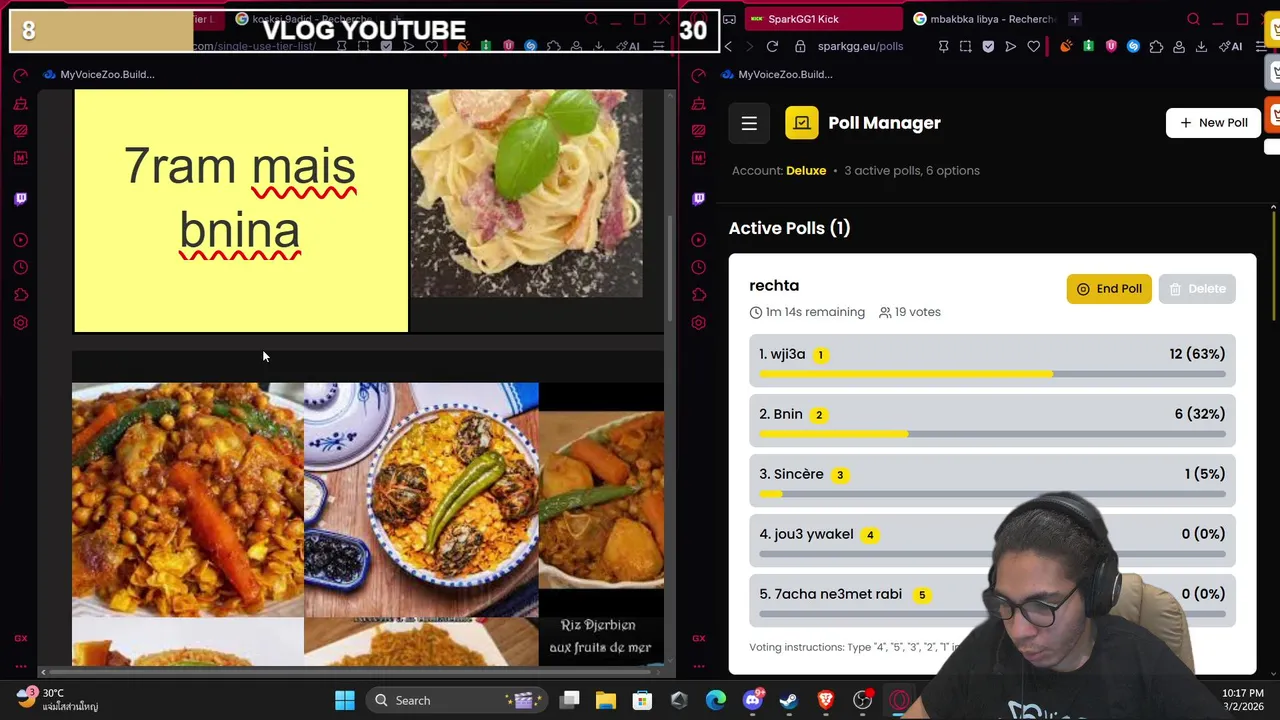The width and height of the screenshot is (1280, 720).
Task: Open the AI assistant in right window toolbar
Action: (1231, 46)
